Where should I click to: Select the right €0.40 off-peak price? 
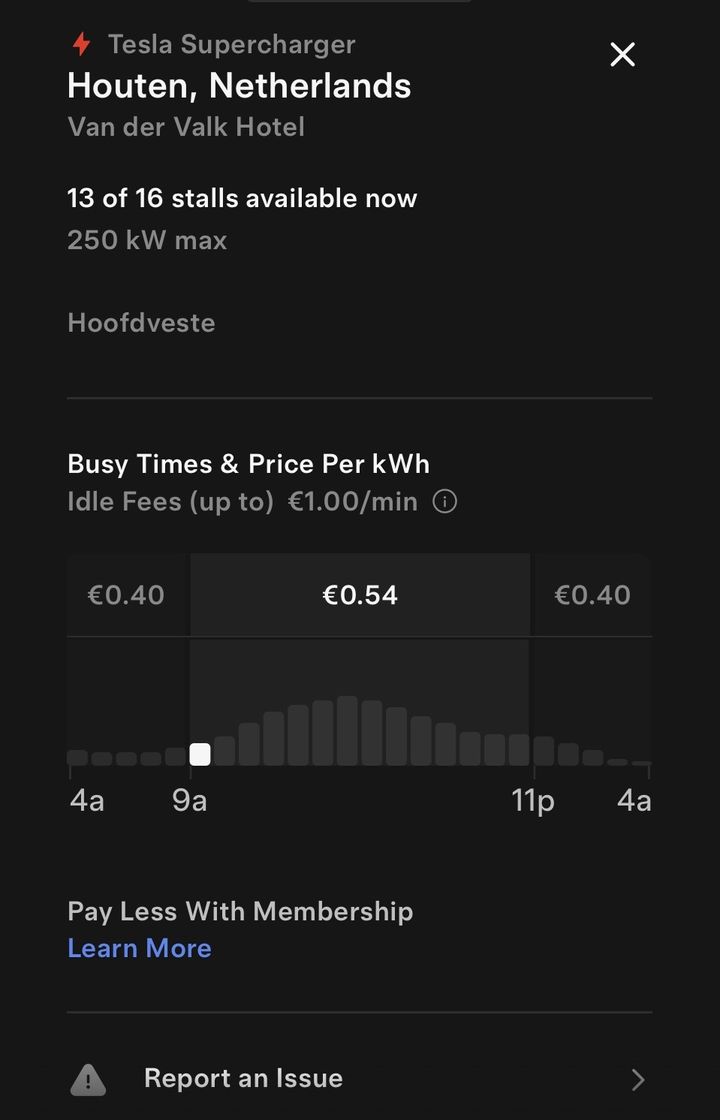coord(592,595)
